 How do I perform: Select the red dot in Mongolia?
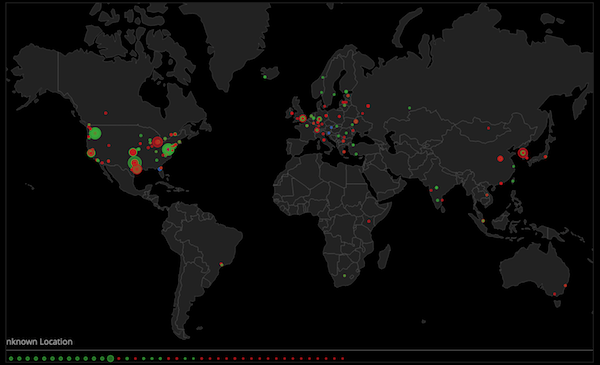(489, 128)
